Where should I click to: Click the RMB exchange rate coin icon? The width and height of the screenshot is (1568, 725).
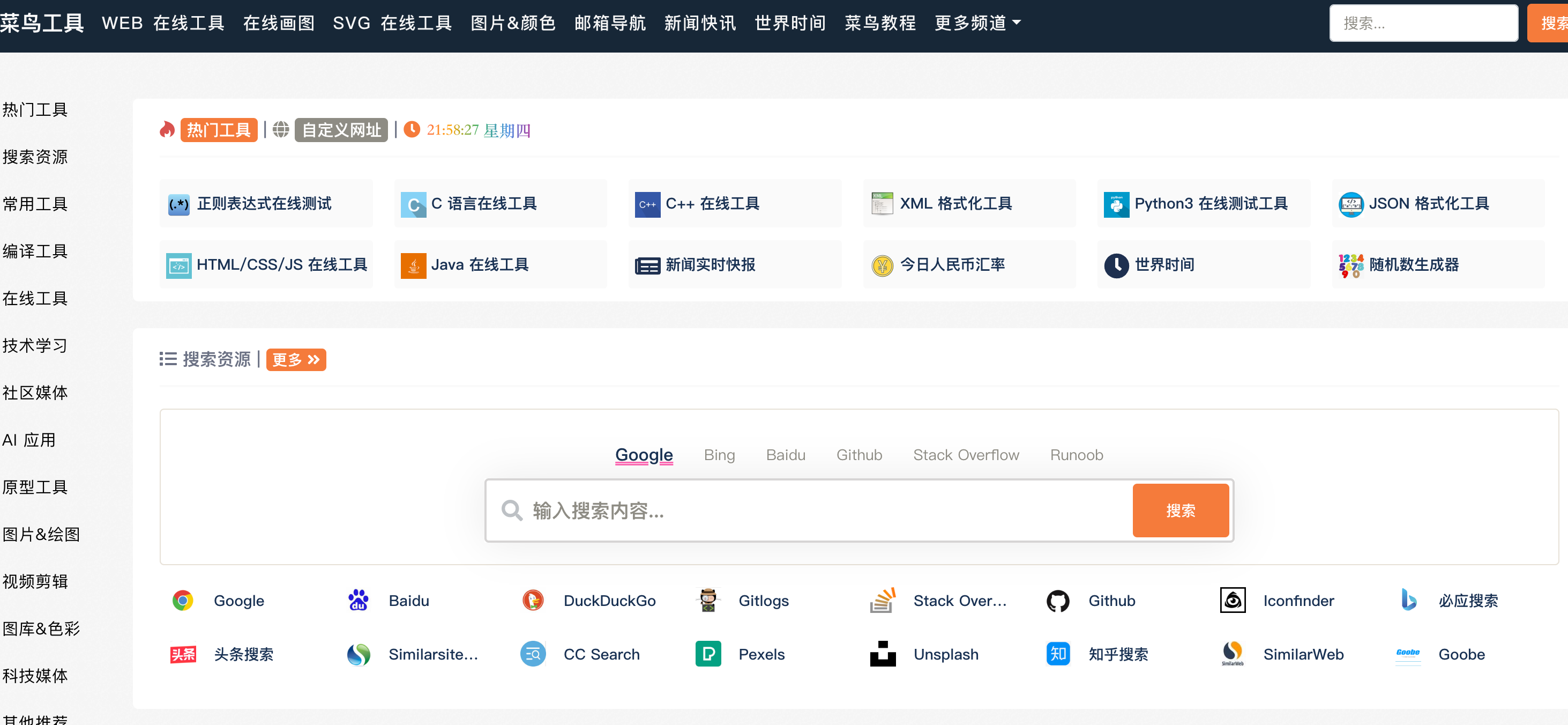(882, 265)
